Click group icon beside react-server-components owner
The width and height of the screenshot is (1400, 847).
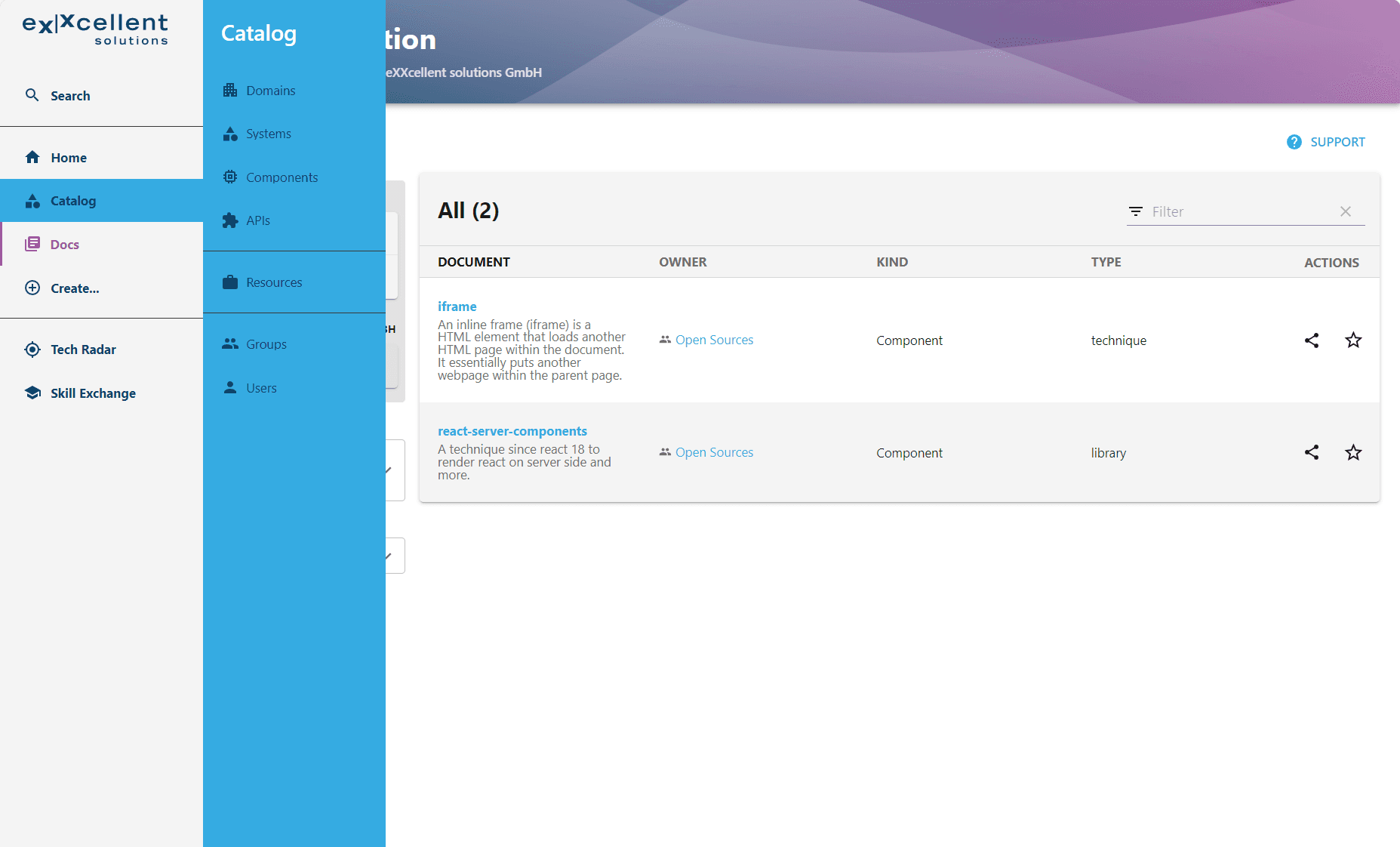[665, 452]
